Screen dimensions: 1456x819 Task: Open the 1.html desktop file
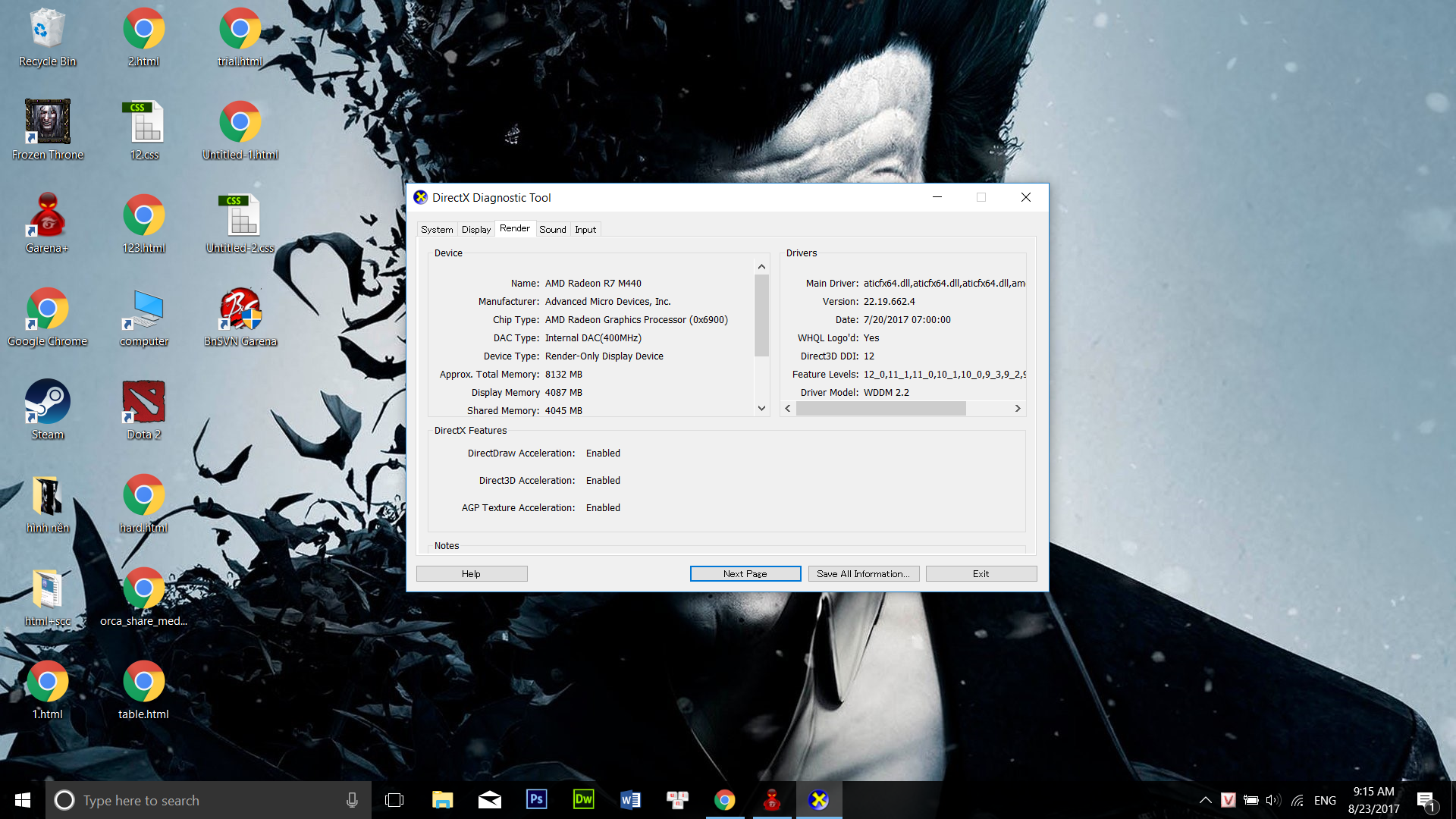47,690
